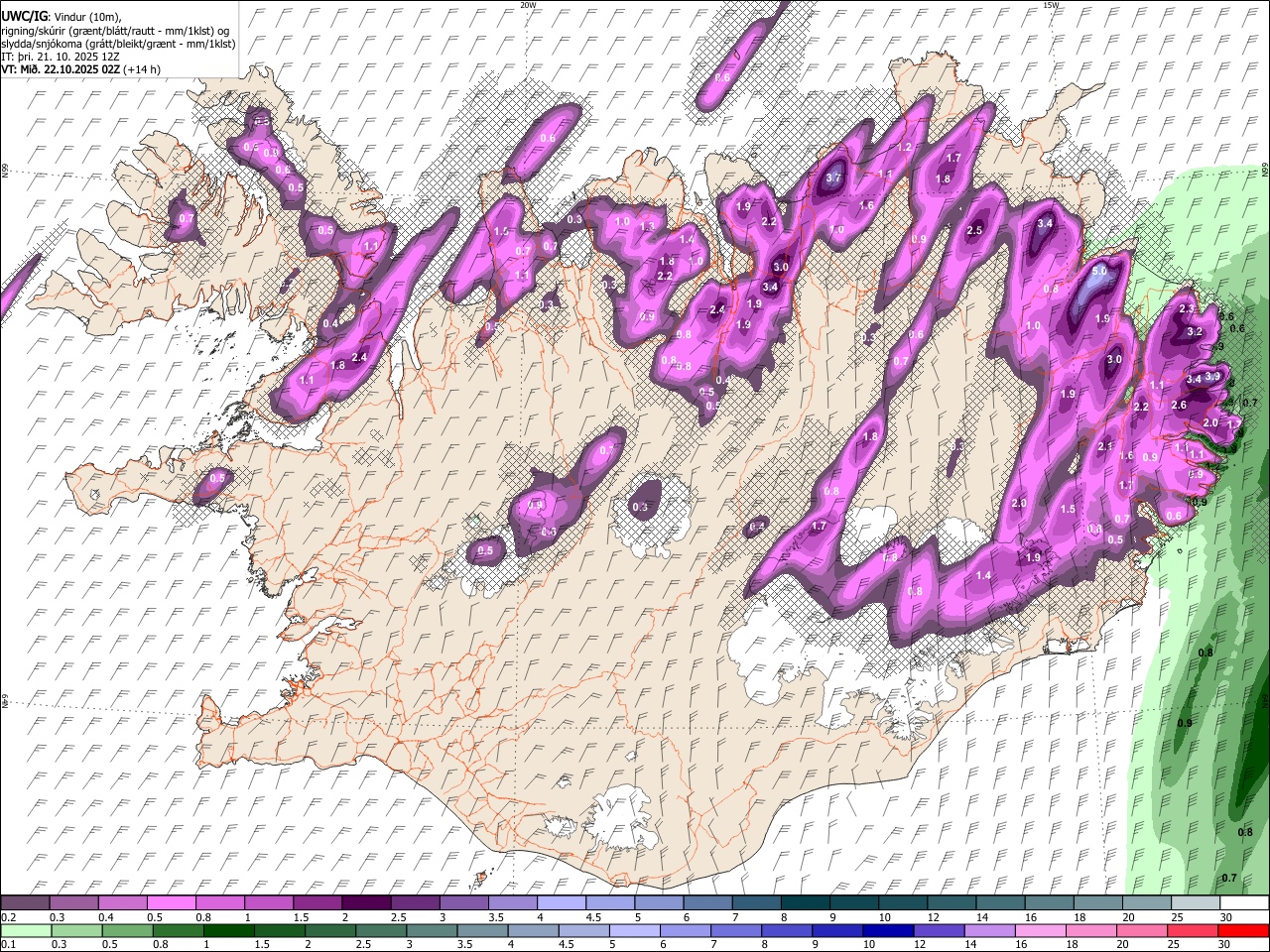1270x952 pixels.
Task: Select the pale green rain swatch between 0.1 and 0.3
Action: click(x=25, y=931)
